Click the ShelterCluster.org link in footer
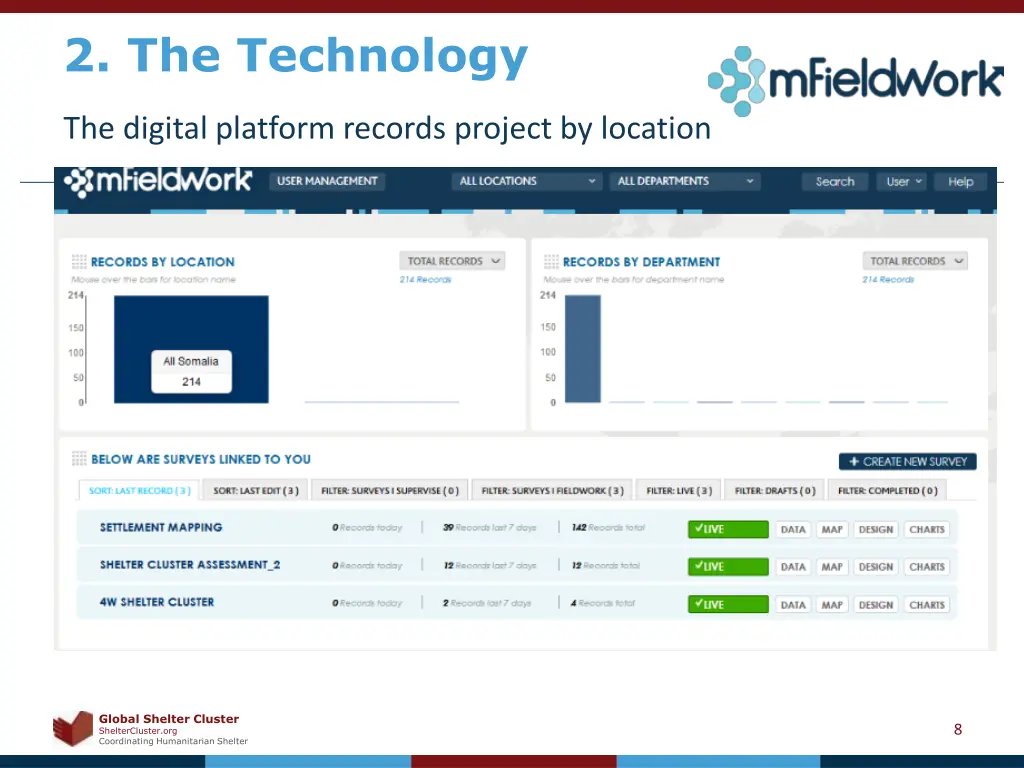 (x=138, y=731)
